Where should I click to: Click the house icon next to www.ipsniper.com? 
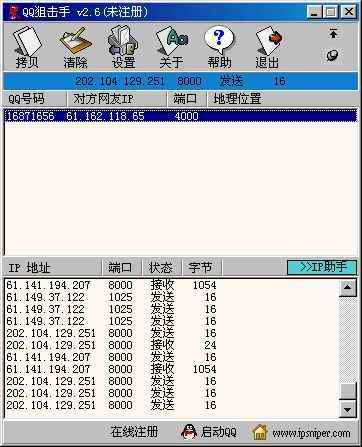[x=260, y=432]
